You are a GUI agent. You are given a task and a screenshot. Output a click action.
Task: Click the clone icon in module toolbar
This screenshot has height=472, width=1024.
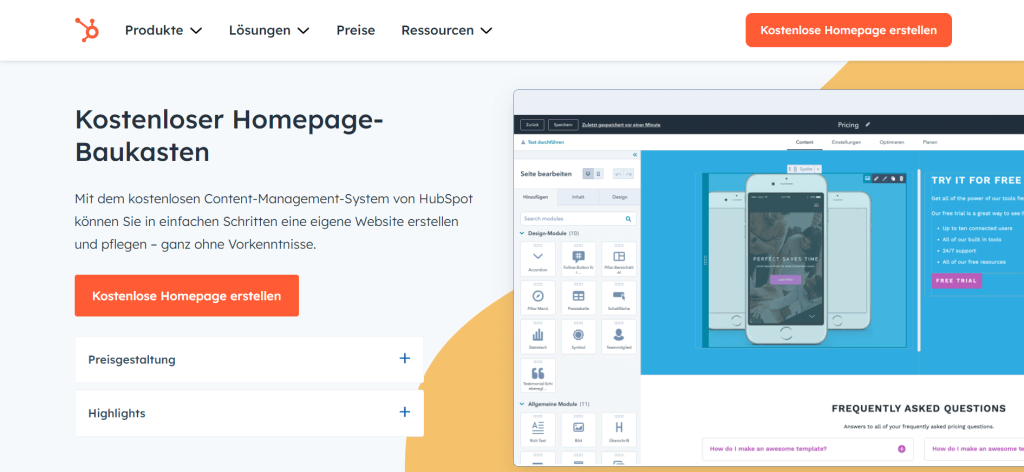[x=893, y=178]
